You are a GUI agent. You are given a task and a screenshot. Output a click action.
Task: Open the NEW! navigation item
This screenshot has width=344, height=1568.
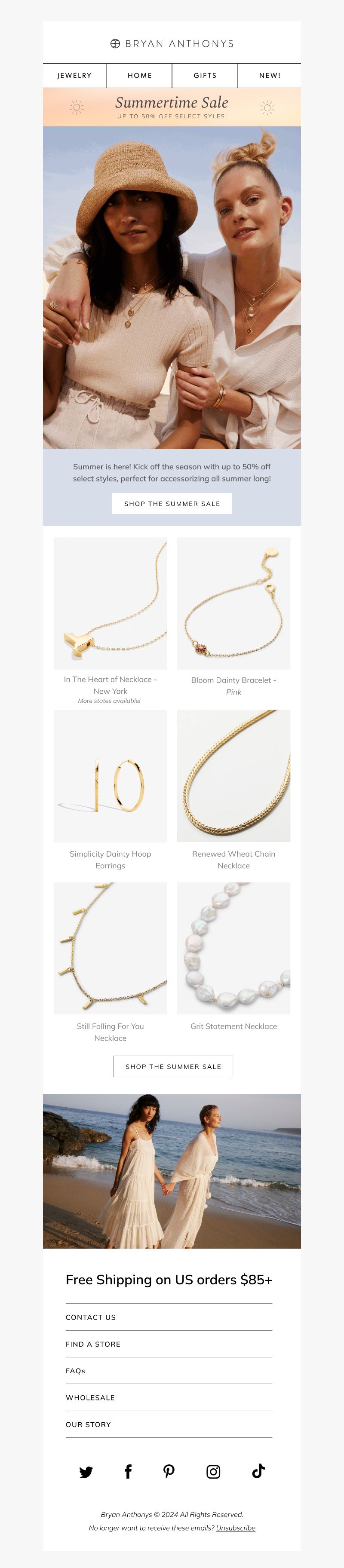click(269, 76)
